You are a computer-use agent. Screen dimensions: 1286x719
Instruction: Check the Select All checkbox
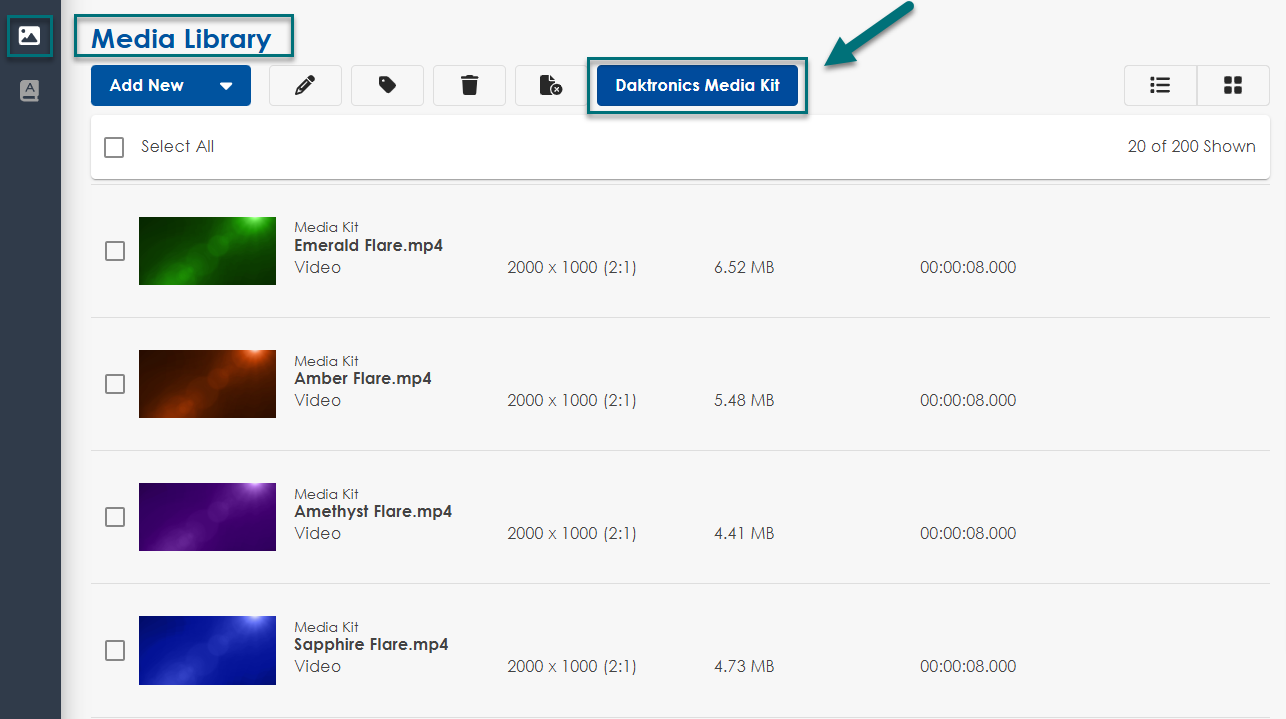click(114, 147)
